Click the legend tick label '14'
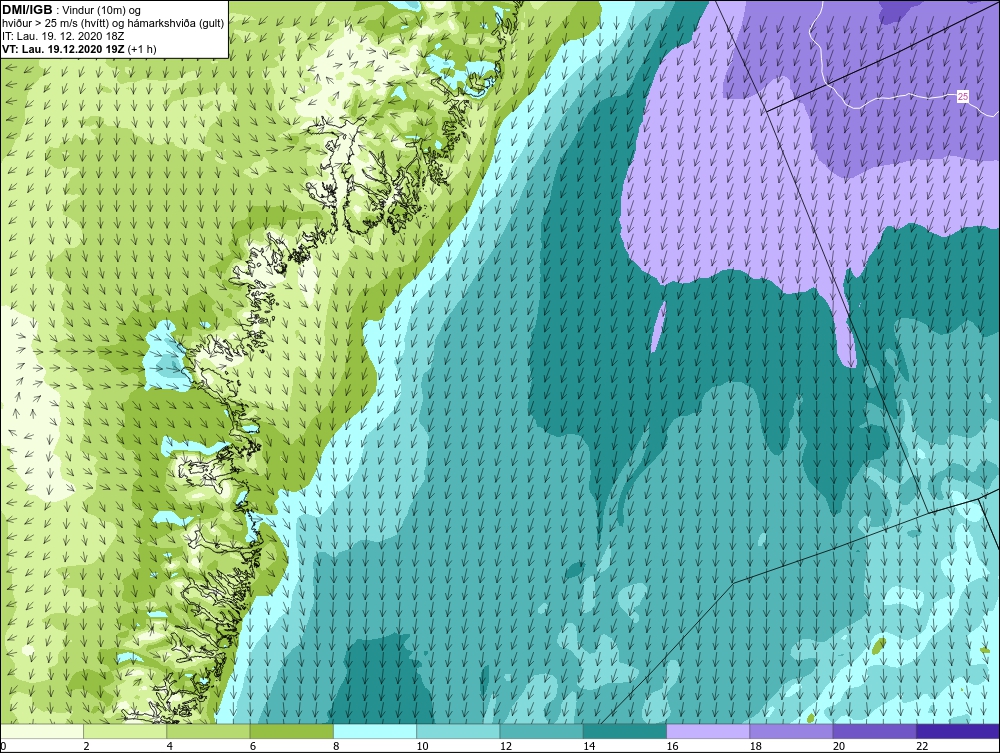Viewport: 1000px width, 753px height. (589, 747)
